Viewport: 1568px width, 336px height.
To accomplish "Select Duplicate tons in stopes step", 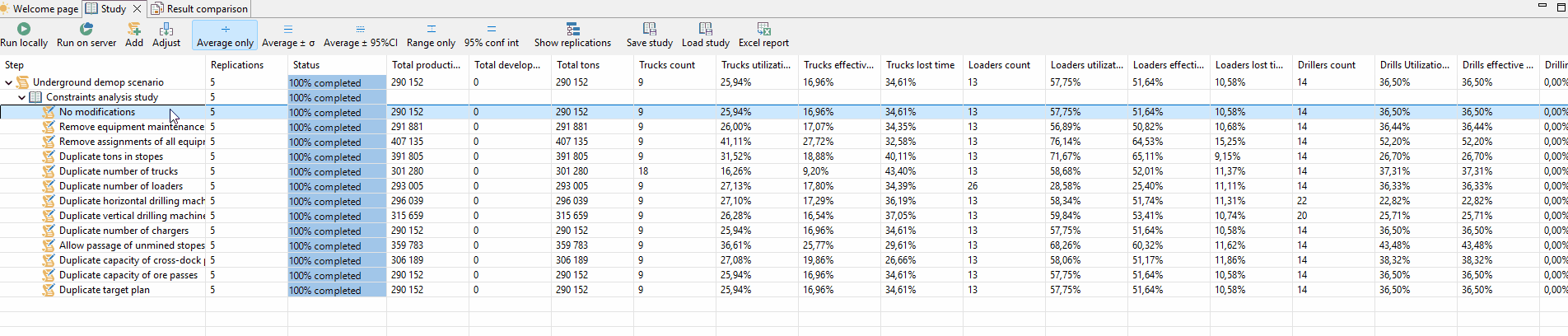I will [111, 156].
